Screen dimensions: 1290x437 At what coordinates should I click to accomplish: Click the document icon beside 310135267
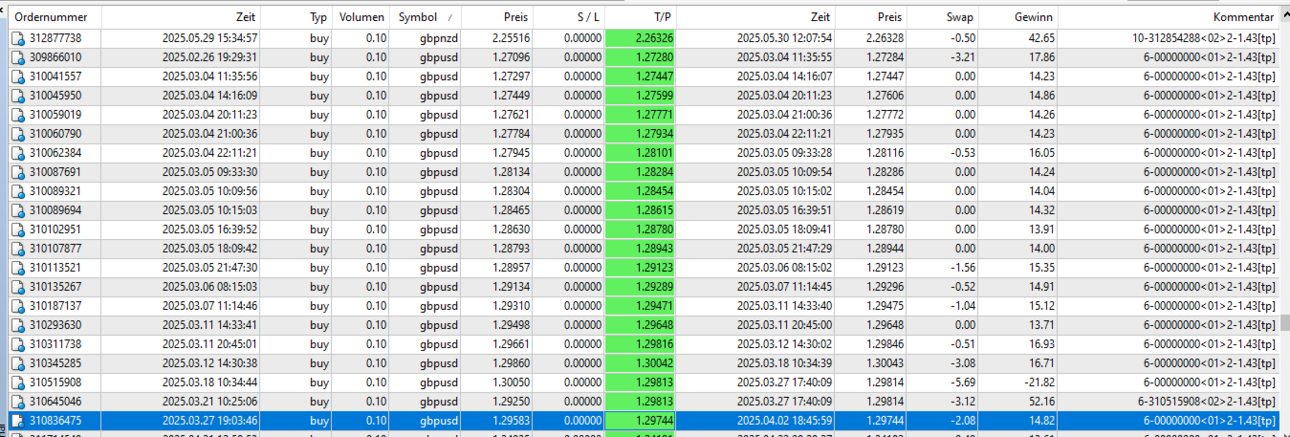18,287
